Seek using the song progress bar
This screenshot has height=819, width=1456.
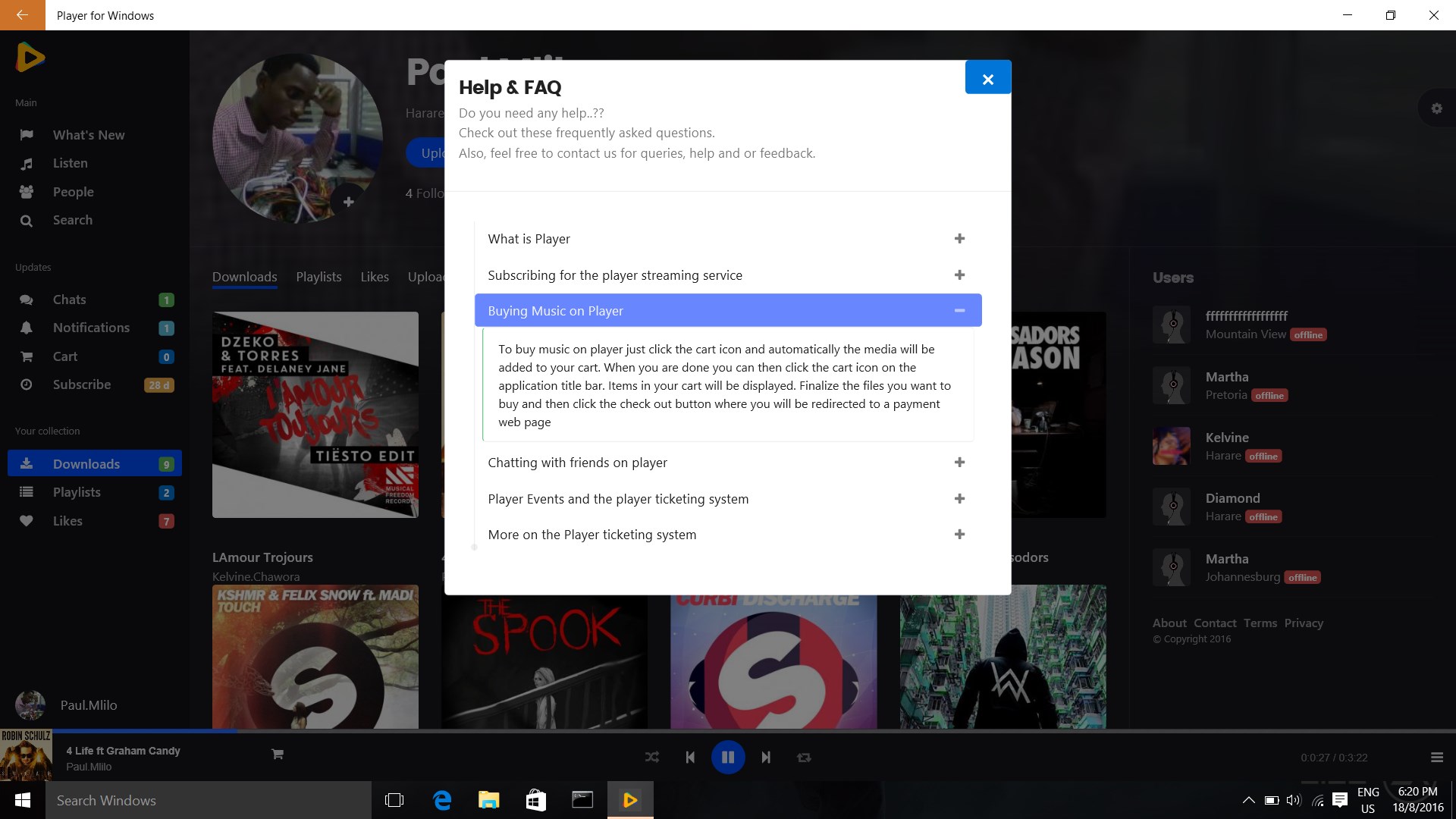click(x=728, y=731)
